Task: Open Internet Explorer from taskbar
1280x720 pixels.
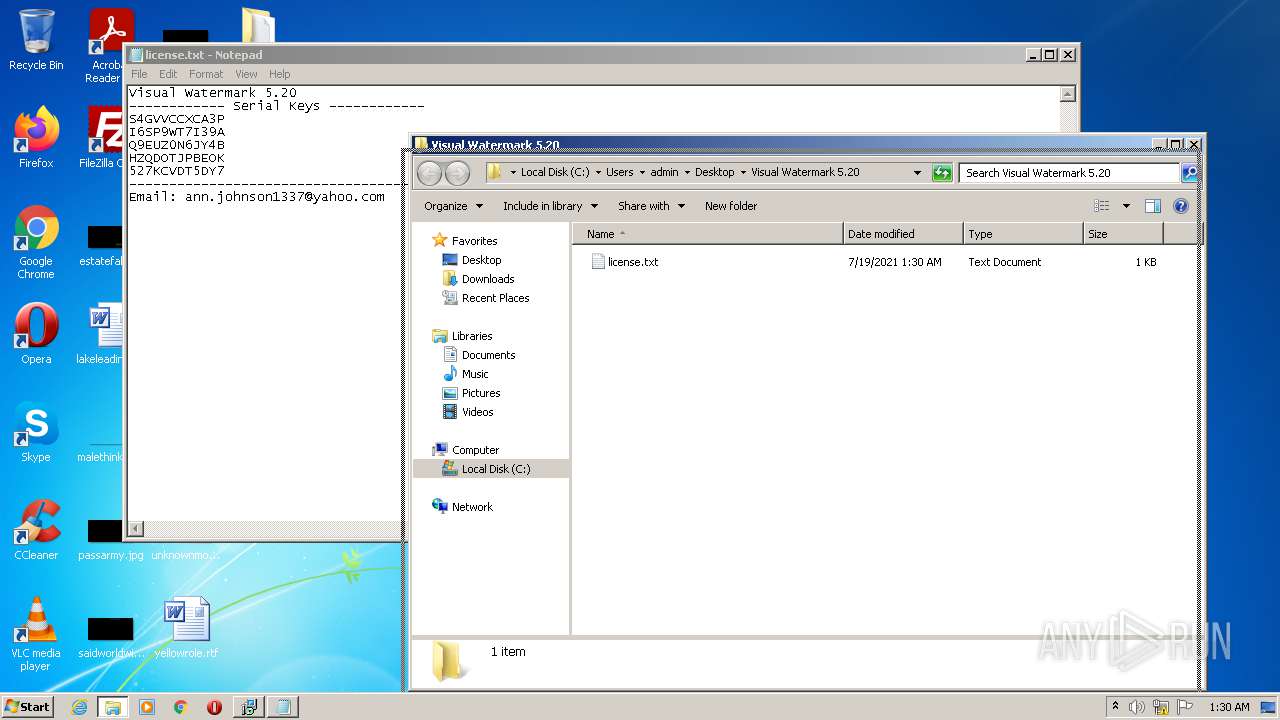Action: [79, 707]
